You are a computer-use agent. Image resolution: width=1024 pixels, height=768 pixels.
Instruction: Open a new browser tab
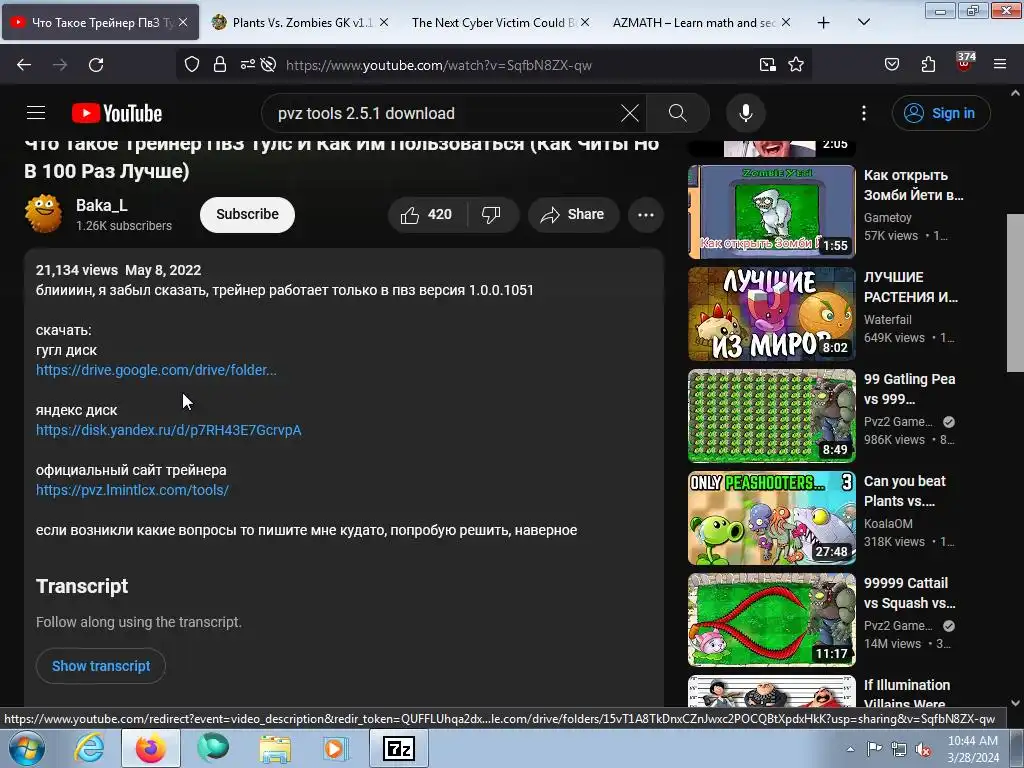tap(824, 23)
